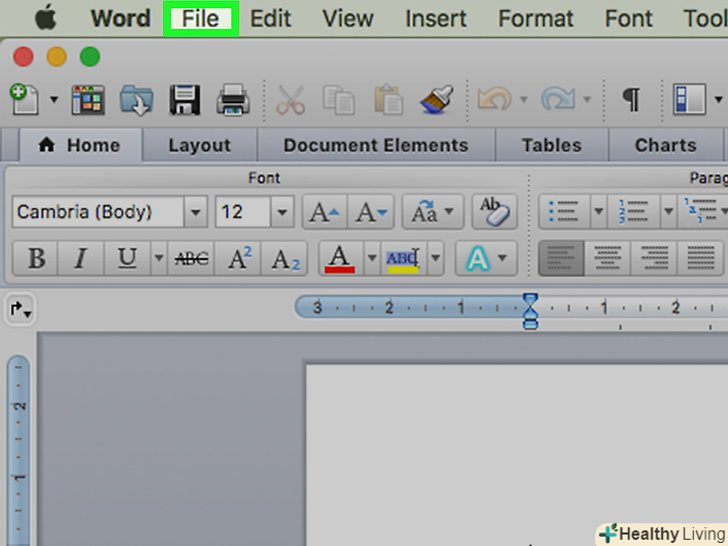Toggle the Sidebar icon
Image resolution: width=728 pixels, height=546 pixels.
tap(690, 99)
